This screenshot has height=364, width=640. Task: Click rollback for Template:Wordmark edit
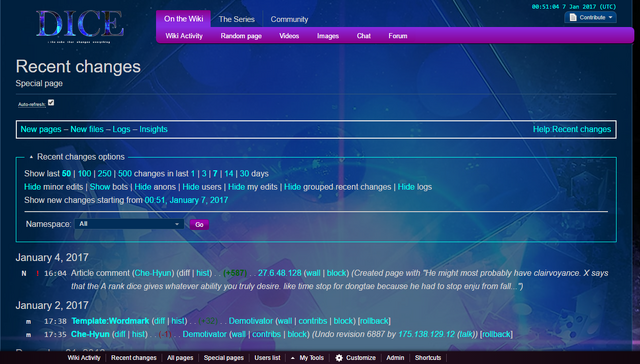coord(374,321)
